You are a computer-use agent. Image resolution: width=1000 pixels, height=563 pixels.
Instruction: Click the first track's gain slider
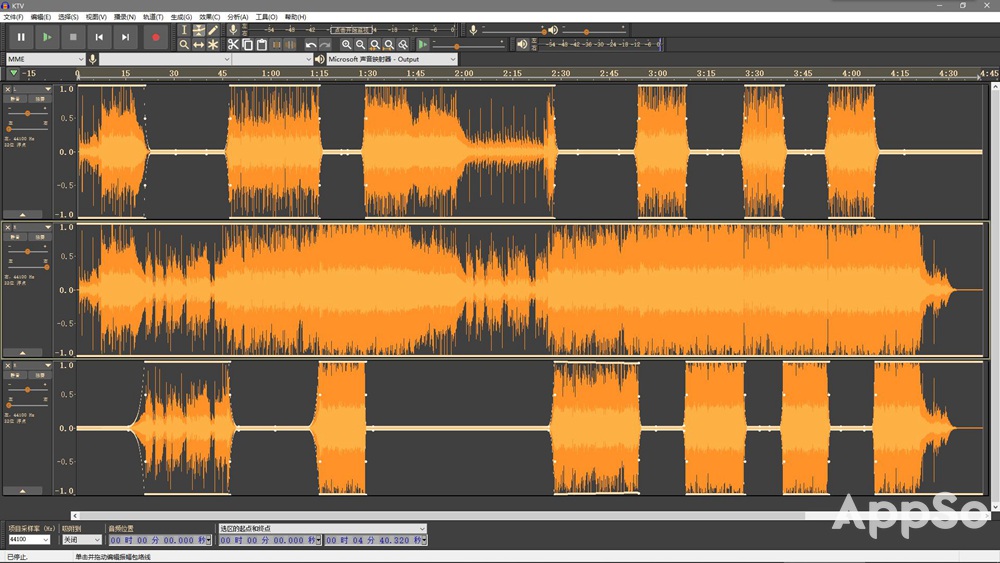(26, 113)
